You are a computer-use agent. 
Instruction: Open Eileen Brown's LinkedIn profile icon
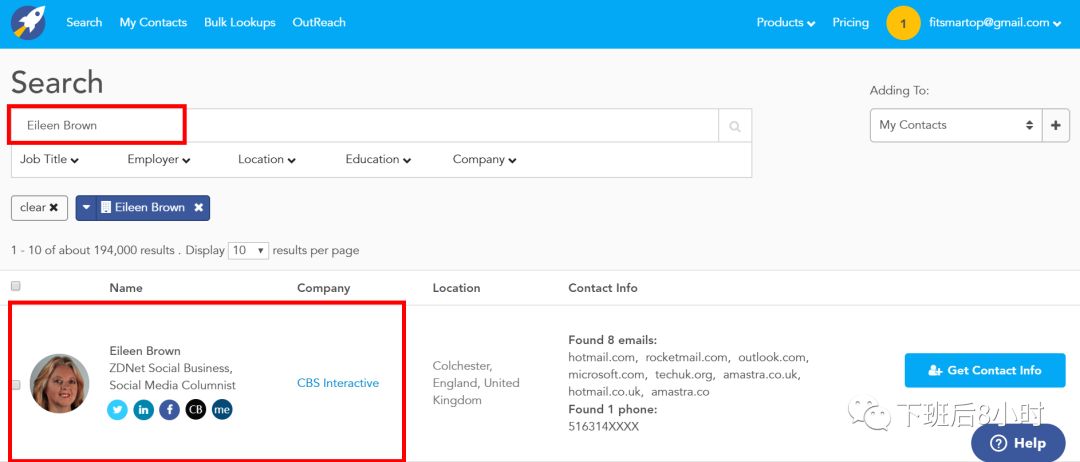144,409
